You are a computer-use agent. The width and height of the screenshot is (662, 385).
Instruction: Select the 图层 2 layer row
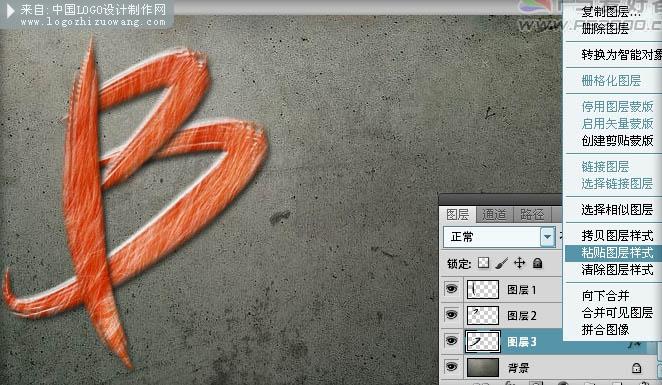tap(502, 315)
